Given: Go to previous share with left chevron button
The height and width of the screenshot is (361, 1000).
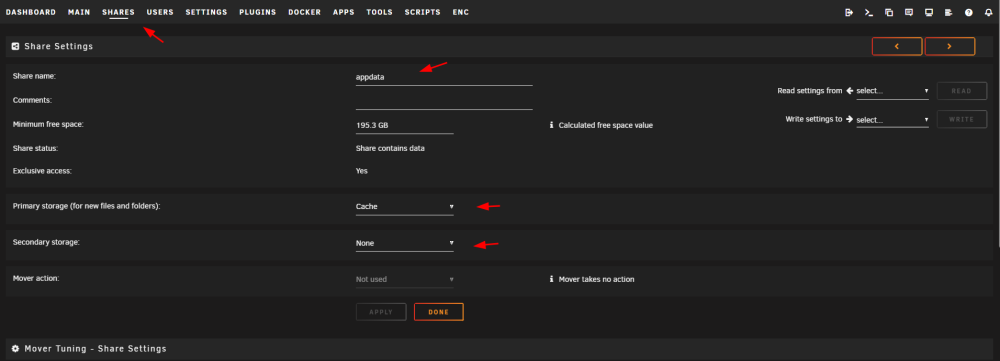Looking at the screenshot, I should [x=897, y=47].
